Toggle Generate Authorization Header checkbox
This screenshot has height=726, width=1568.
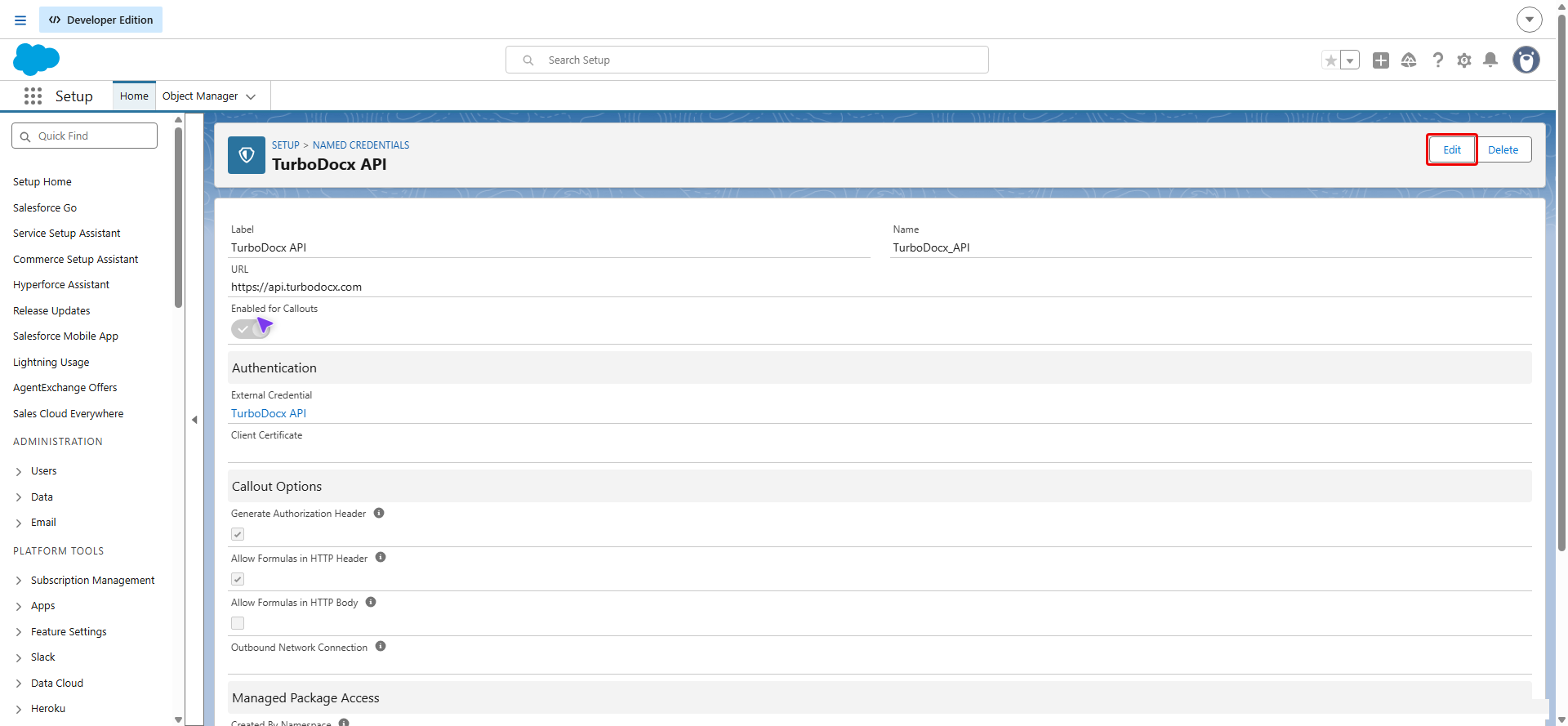238,534
